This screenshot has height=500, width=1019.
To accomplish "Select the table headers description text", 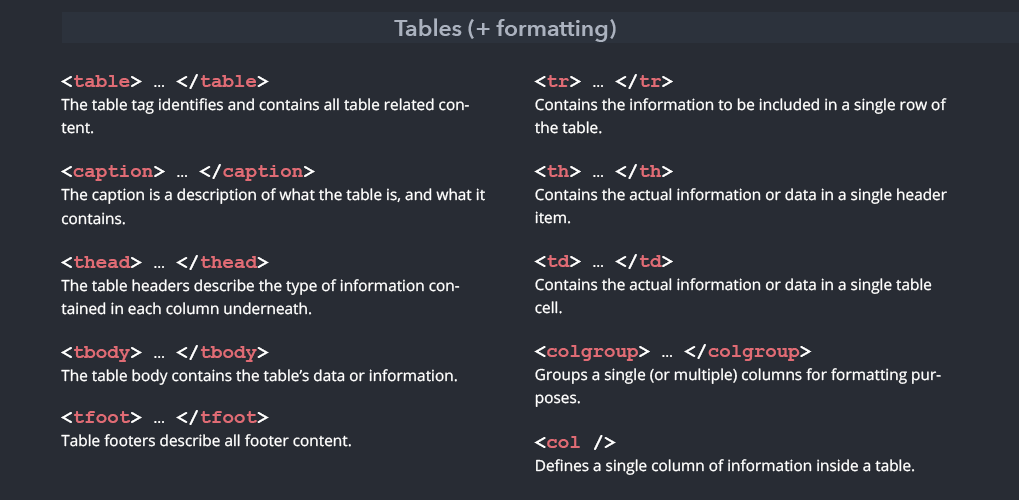I will tap(261, 297).
